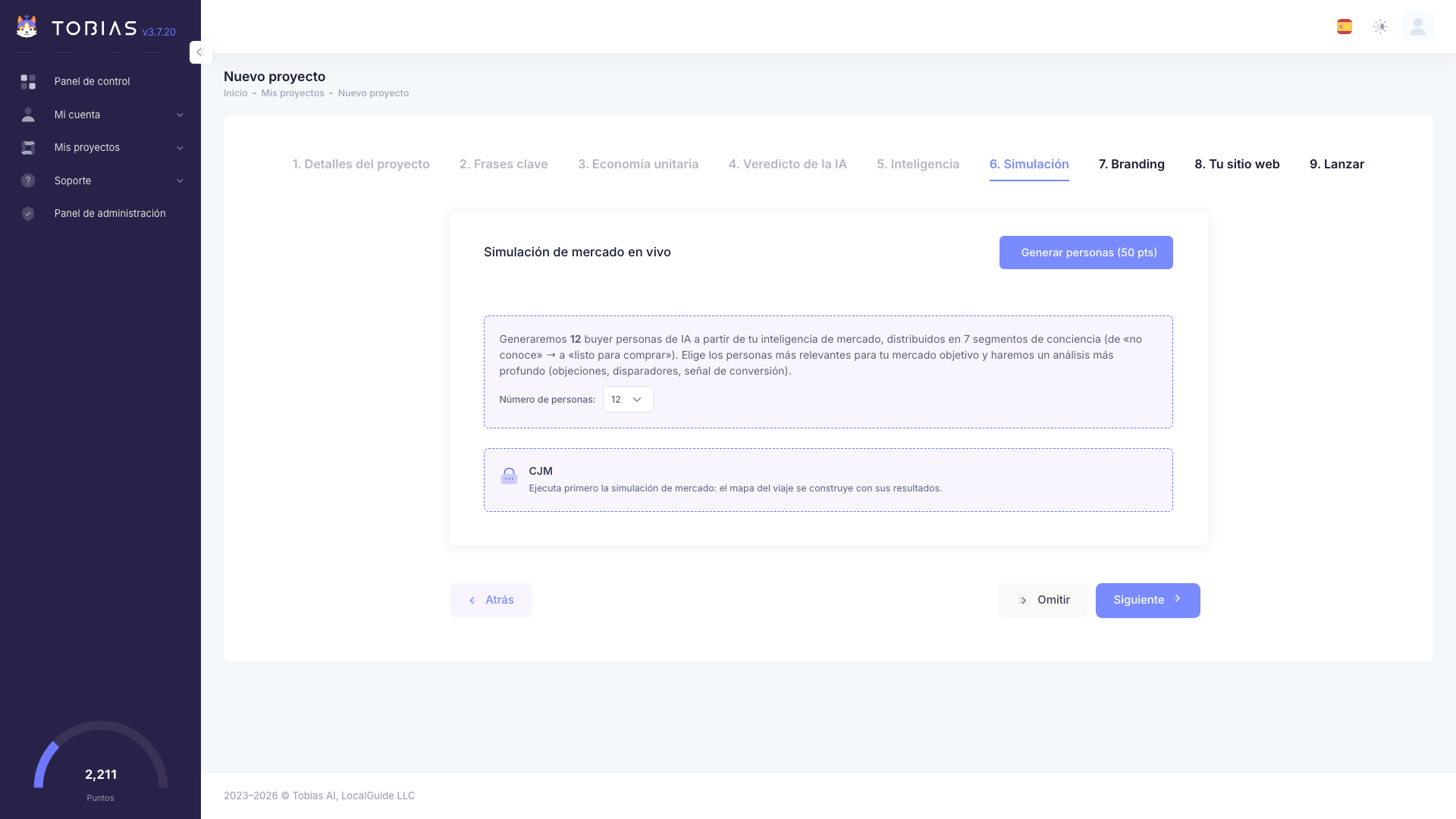The image size is (1456, 819).
Task: Click the Soporte question mark icon
Action: (x=28, y=180)
